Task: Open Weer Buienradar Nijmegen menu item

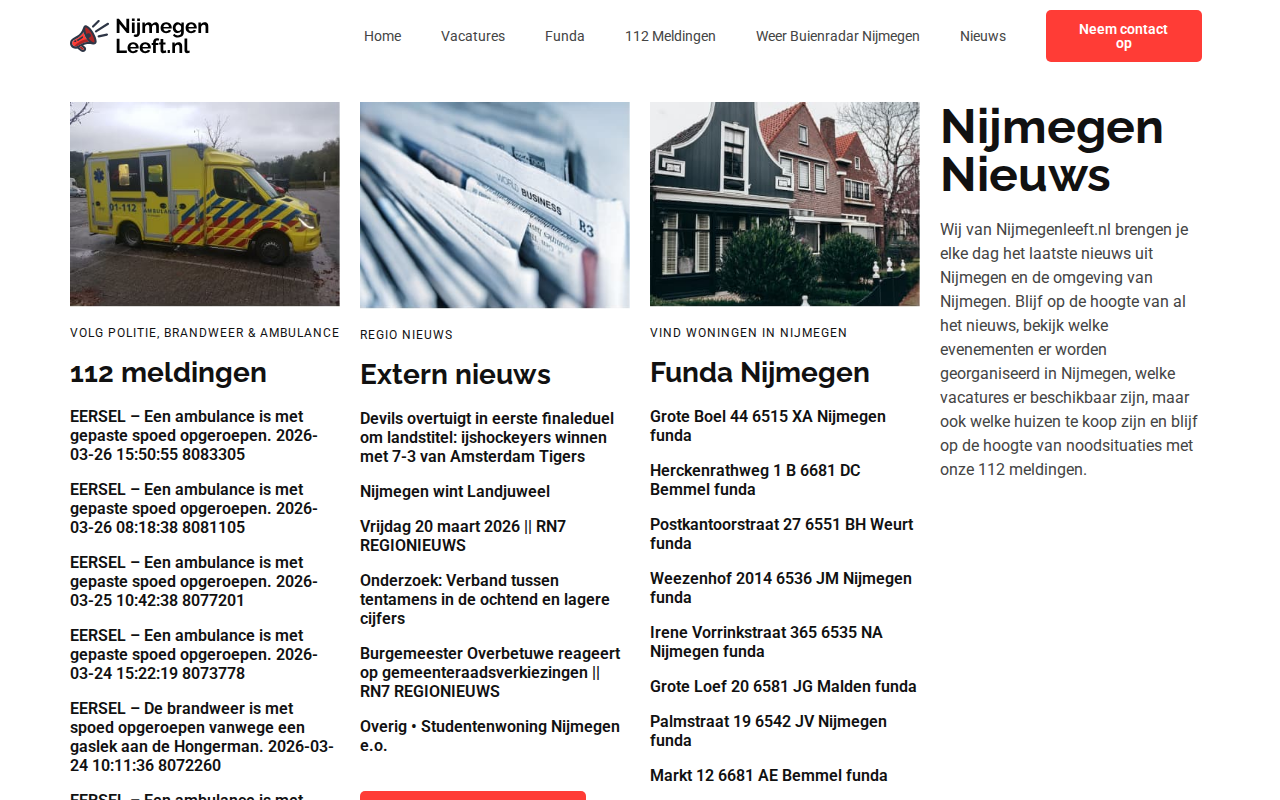Action: tap(838, 36)
